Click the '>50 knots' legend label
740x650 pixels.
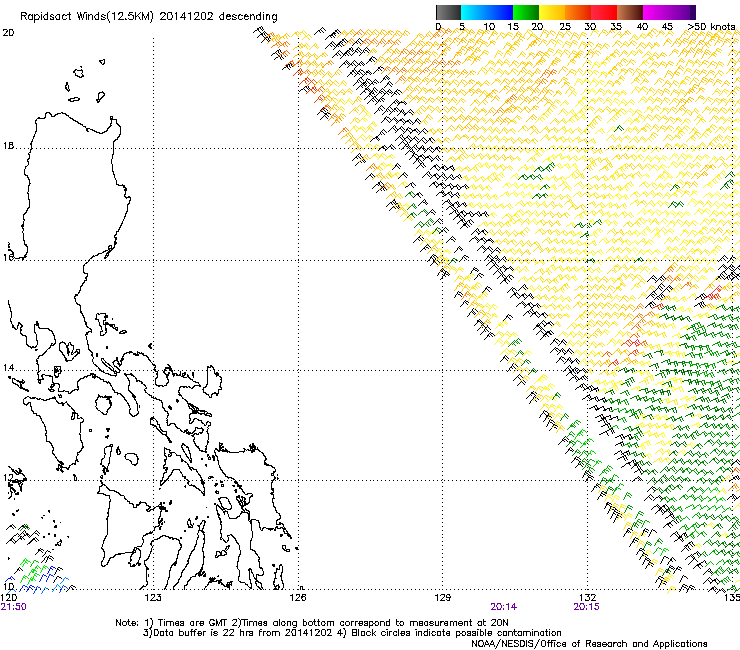711,26
